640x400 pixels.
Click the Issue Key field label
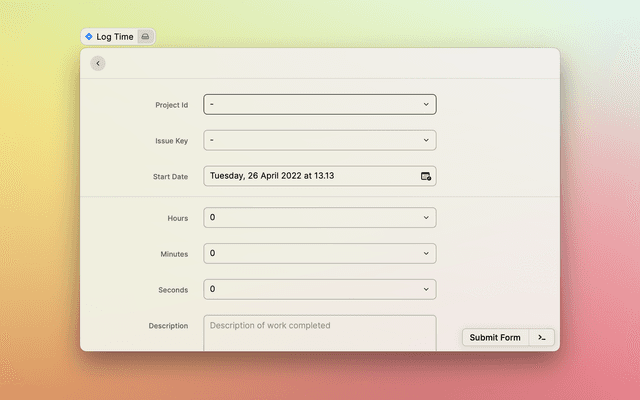pos(171,141)
